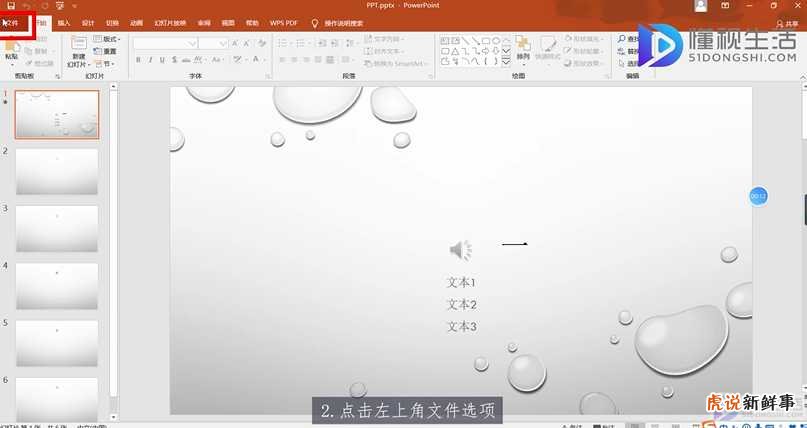Click the Character Spacing icon
This screenshot has width=807, height=428.
[x=200, y=60]
